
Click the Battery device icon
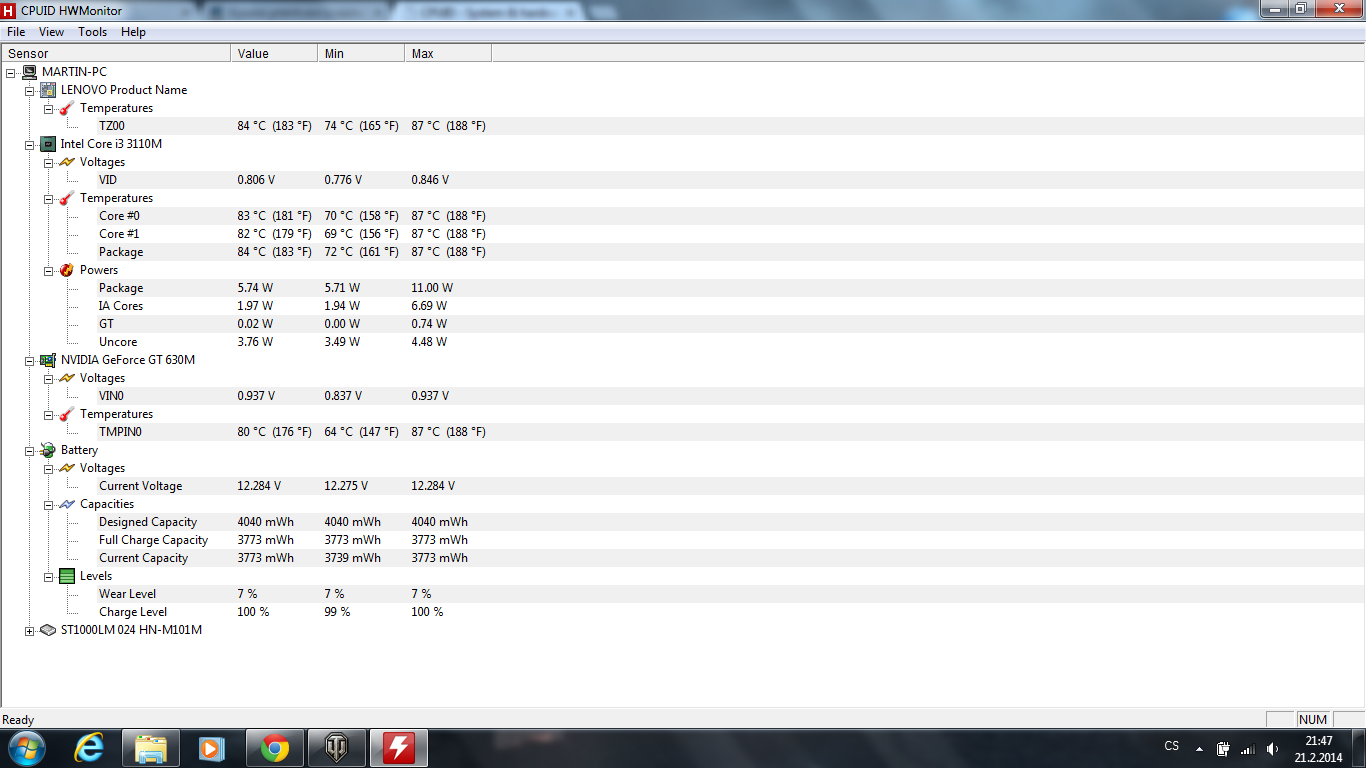click(48, 450)
